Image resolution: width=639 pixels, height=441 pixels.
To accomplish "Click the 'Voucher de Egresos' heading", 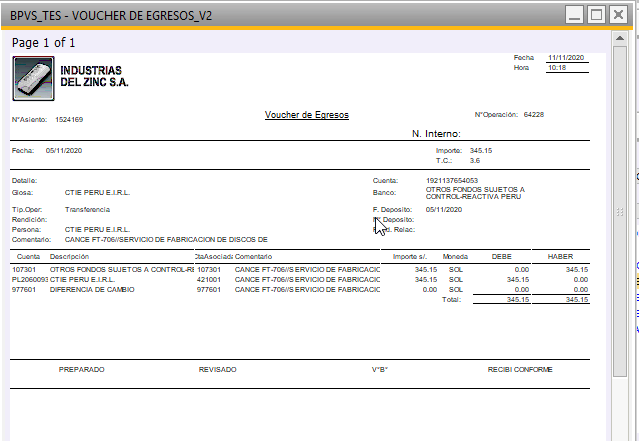I will [307, 115].
